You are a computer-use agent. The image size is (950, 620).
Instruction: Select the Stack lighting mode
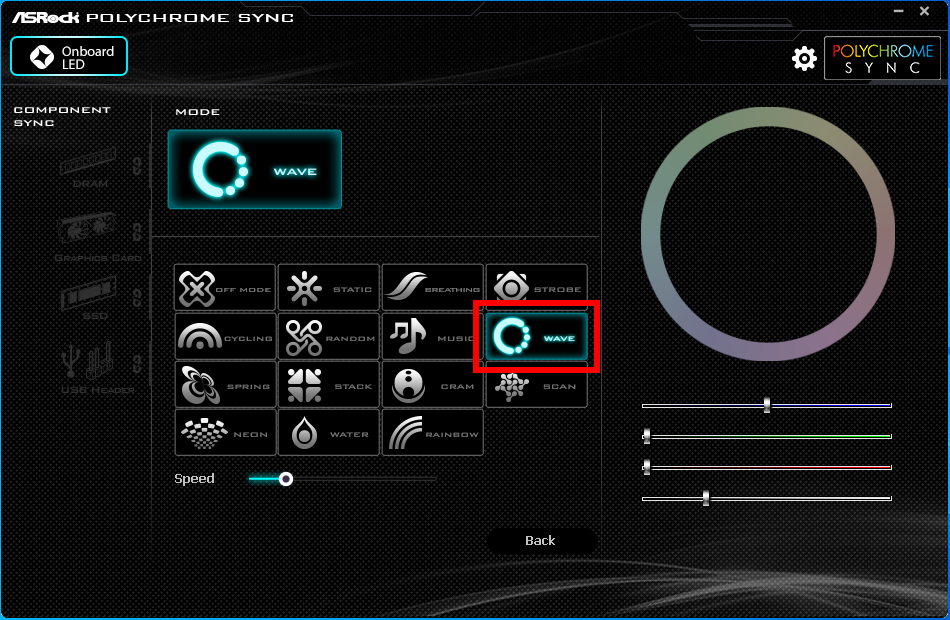328,385
